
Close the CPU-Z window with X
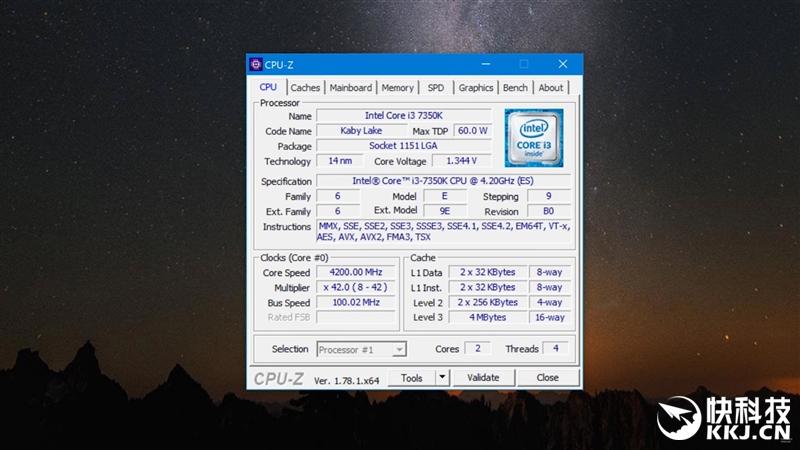562,64
